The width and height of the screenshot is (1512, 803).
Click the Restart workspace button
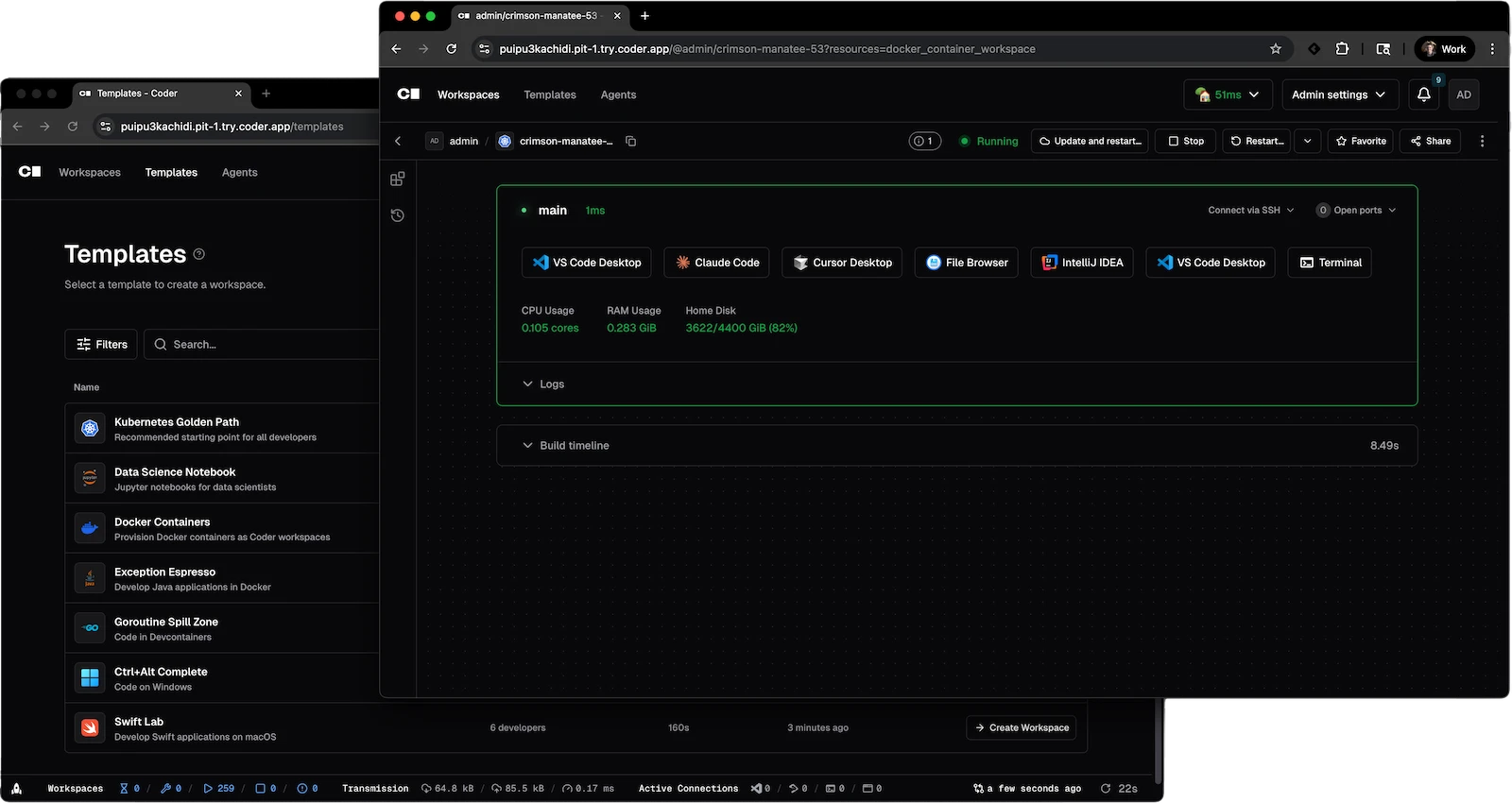pyautogui.click(x=1257, y=141)
